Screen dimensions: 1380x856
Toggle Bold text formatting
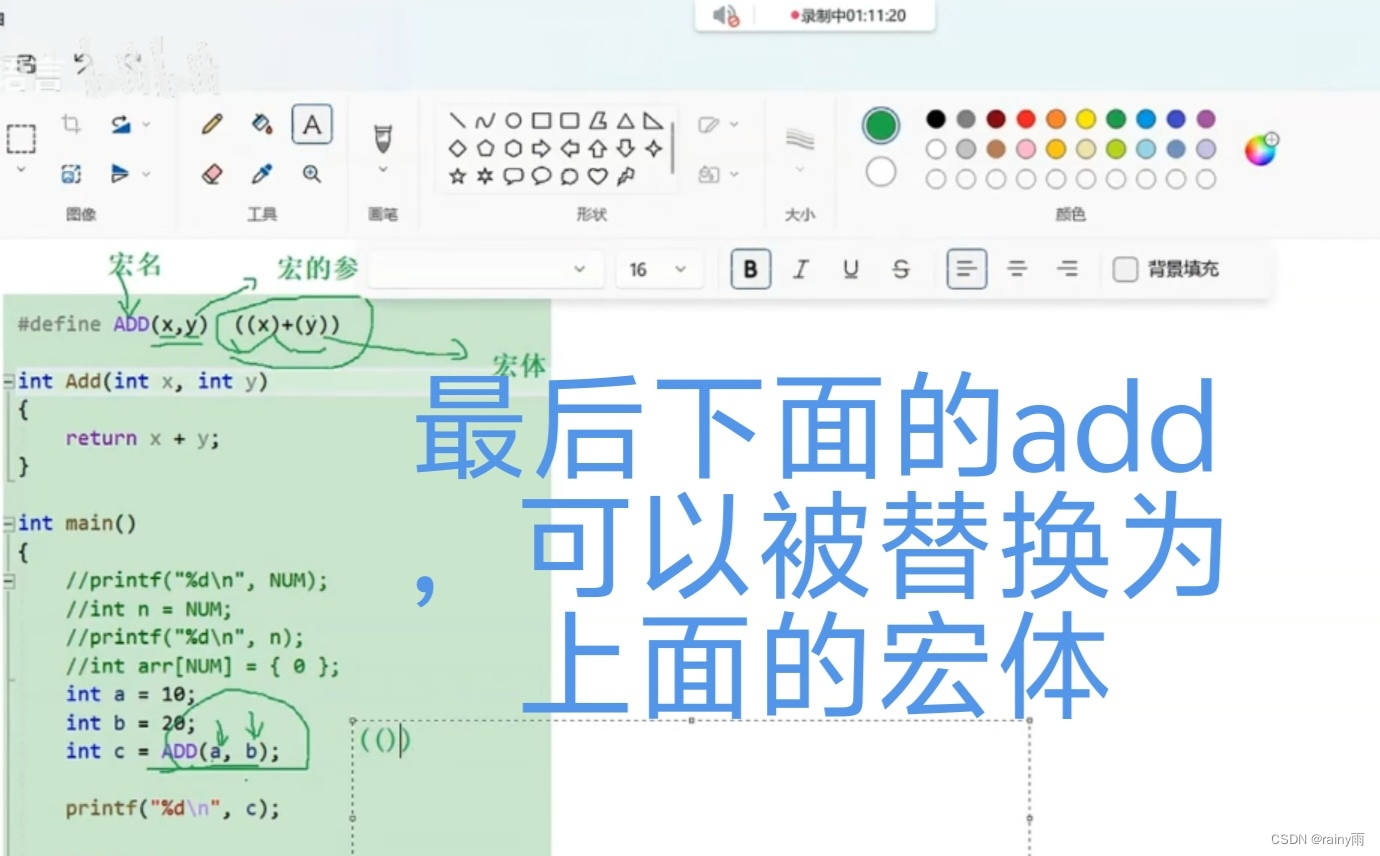pos(751,269)
